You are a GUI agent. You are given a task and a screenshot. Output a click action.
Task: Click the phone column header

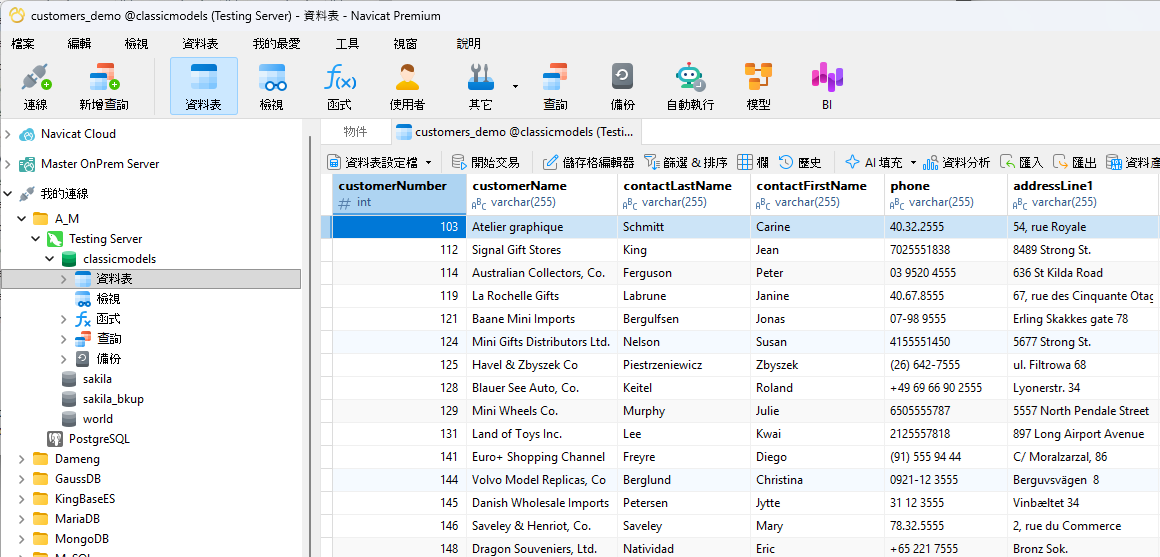[x=945, y=194]
